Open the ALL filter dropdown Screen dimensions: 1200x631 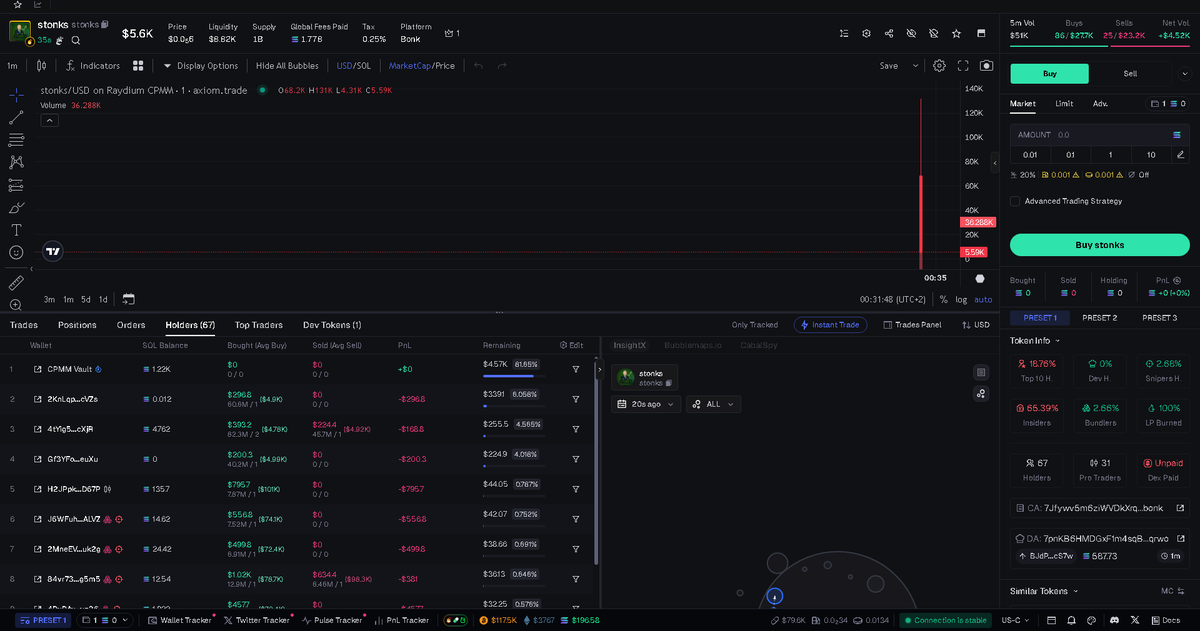click(713, 404)
